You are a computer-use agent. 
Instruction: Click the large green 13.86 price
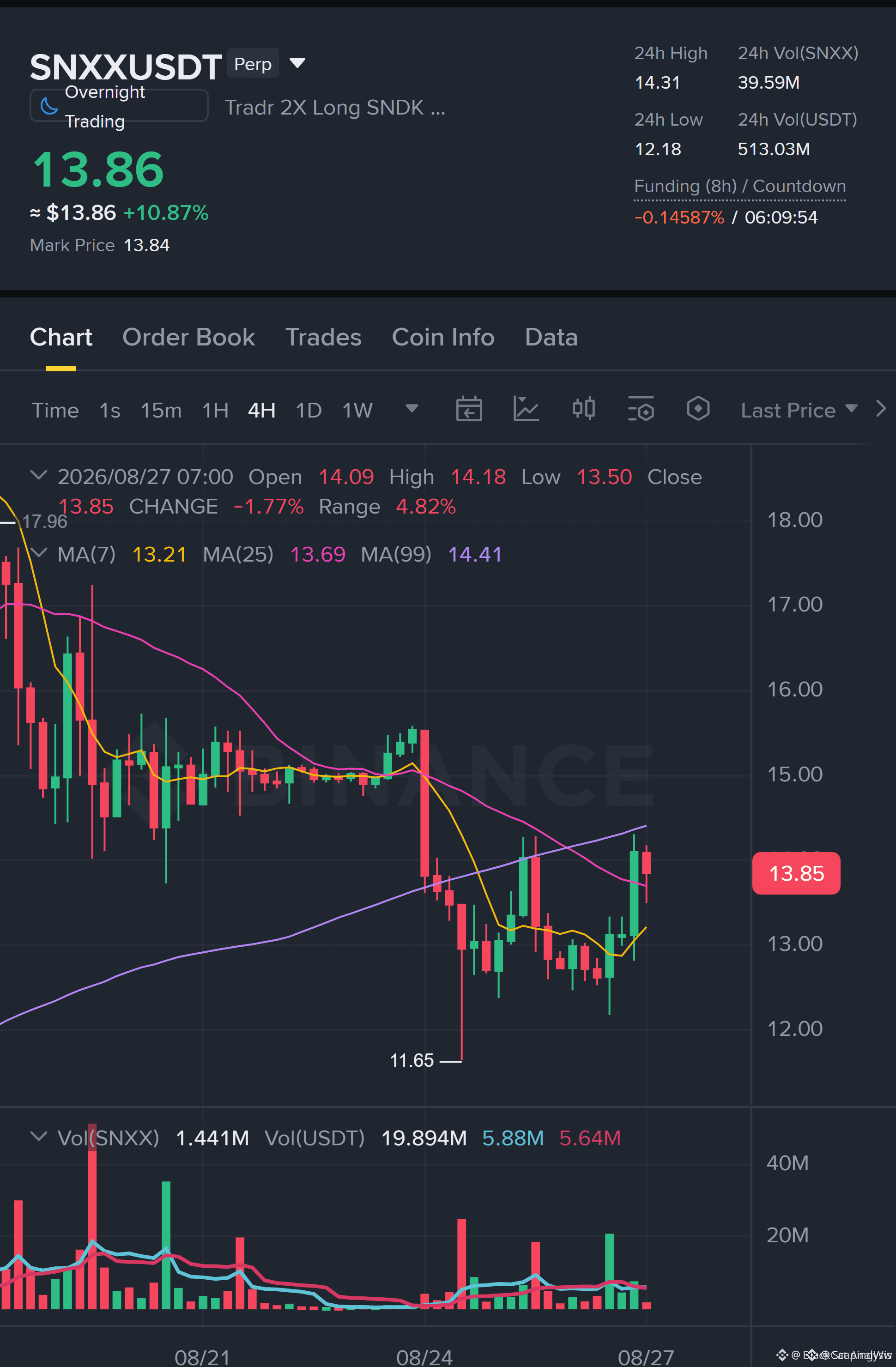(x=98, y=169)
